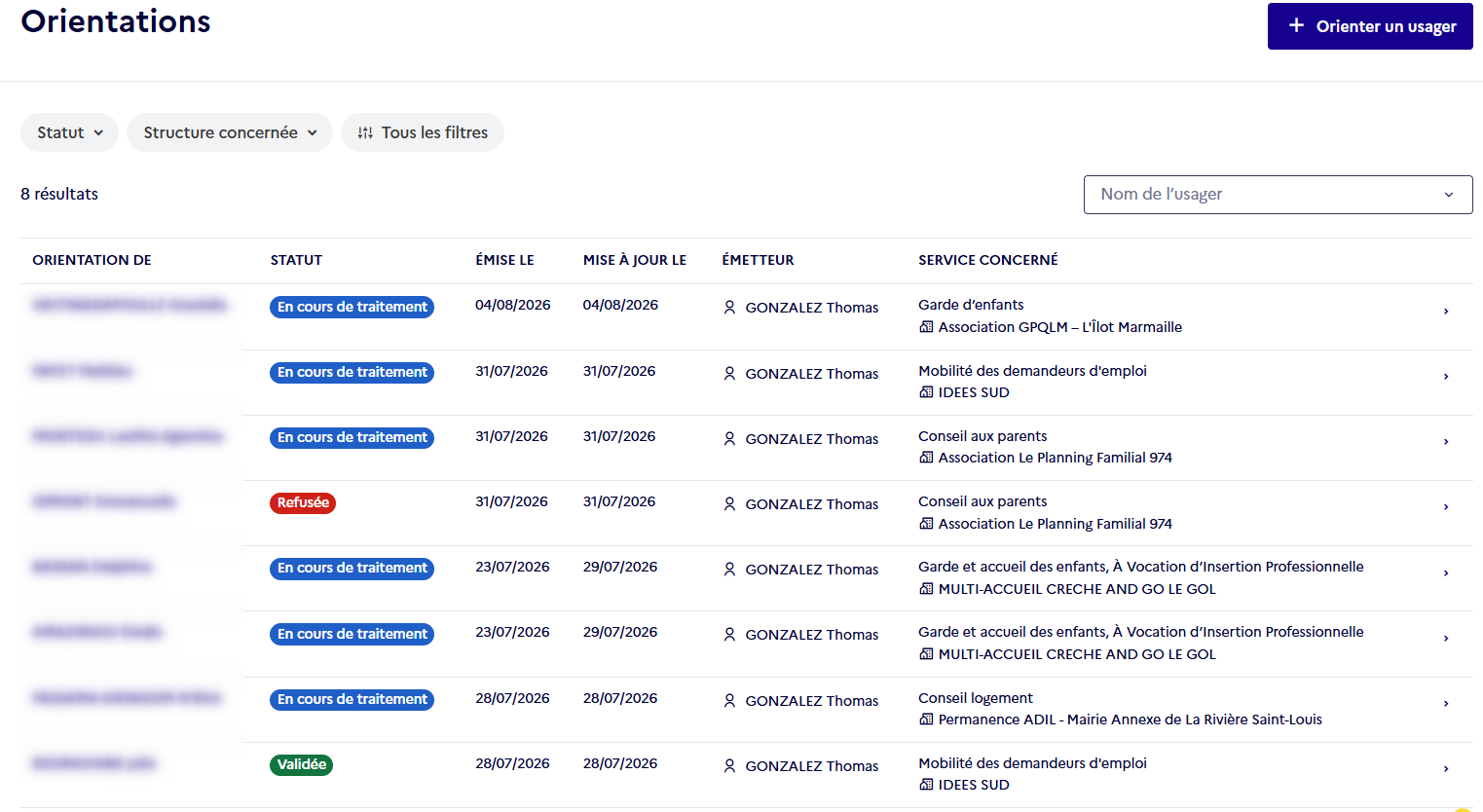The image size is (1483, 812).
Task: Open the Statut filter dropdown
Action: coord(69,132)
